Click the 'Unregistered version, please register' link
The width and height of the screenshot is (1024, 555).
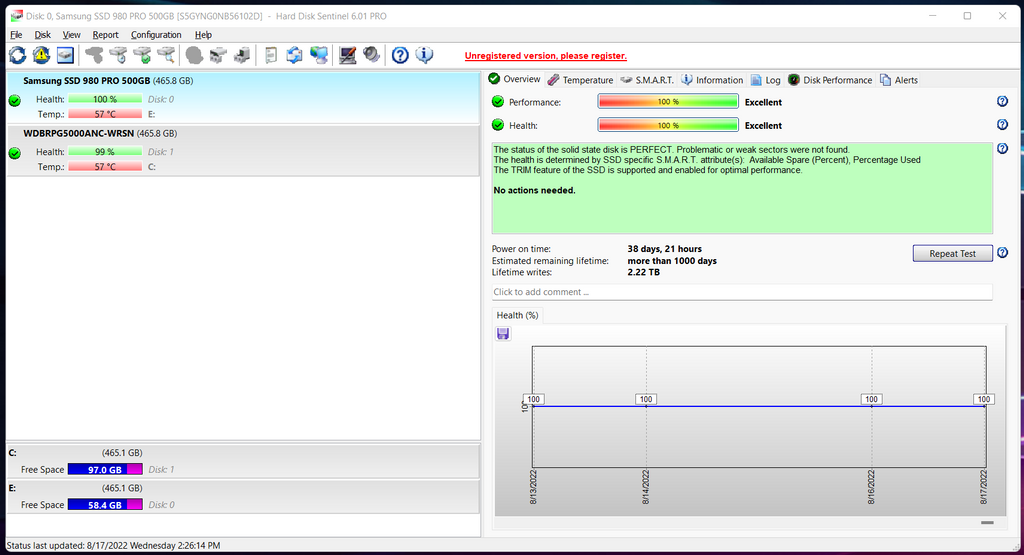pyautogui.click(x=546, y=56)
